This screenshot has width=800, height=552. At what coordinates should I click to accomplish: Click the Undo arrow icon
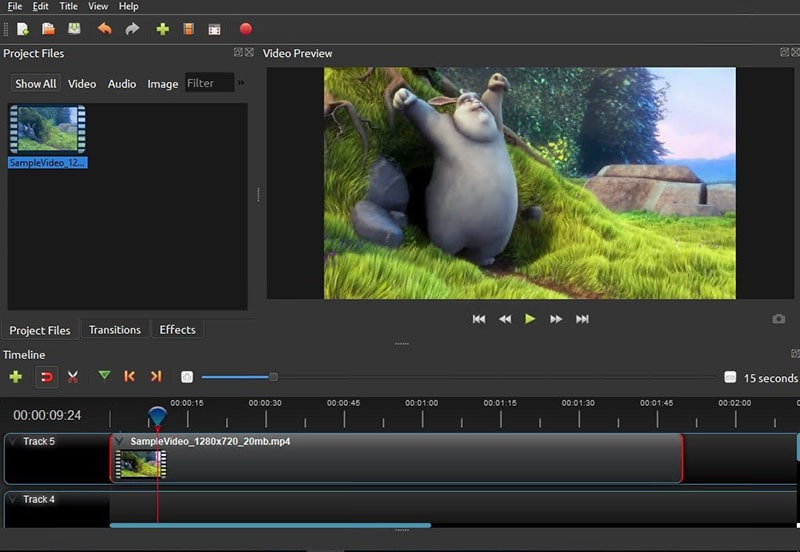point(105,29)
